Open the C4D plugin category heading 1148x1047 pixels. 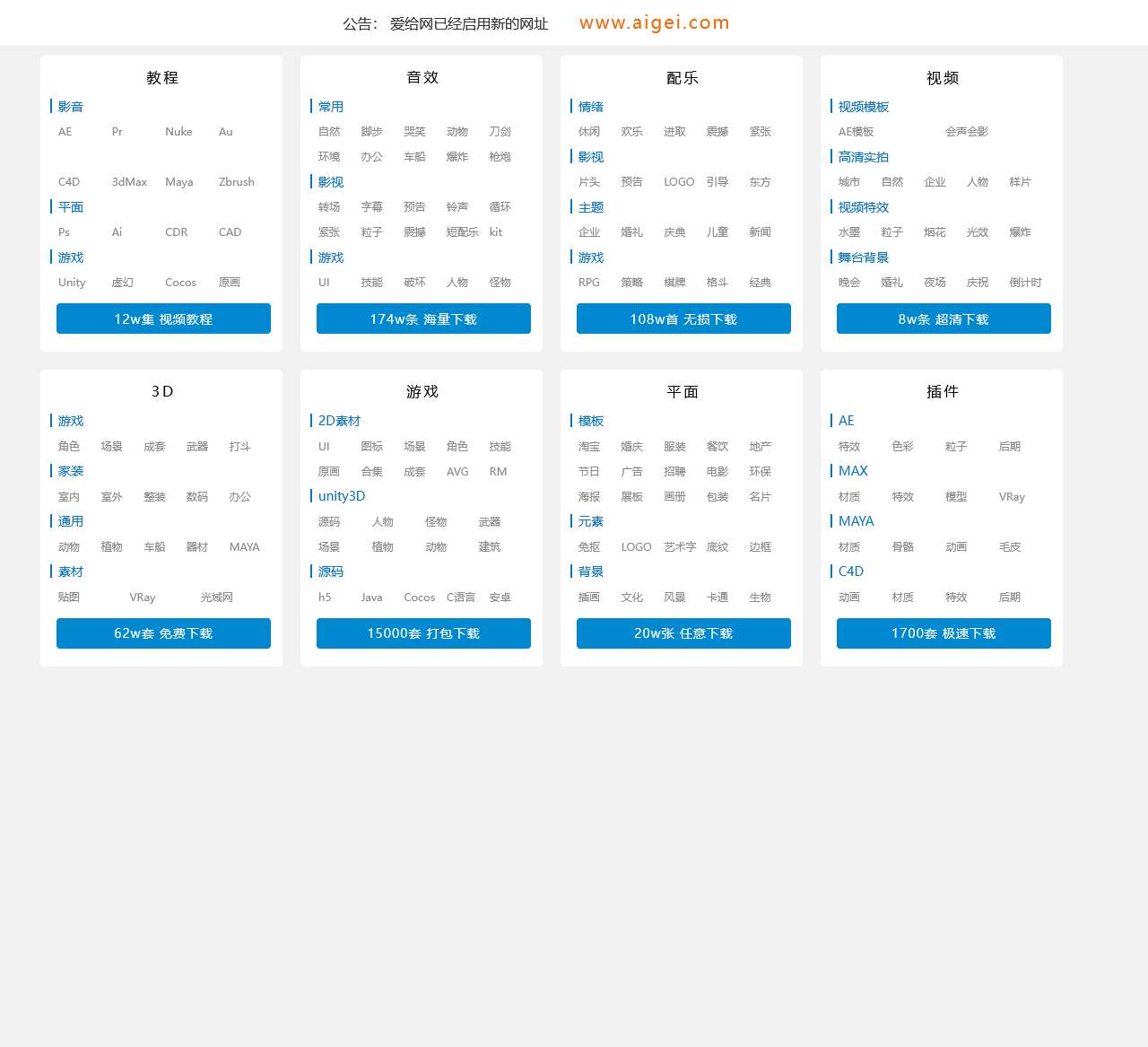click(x=850, y=571)
